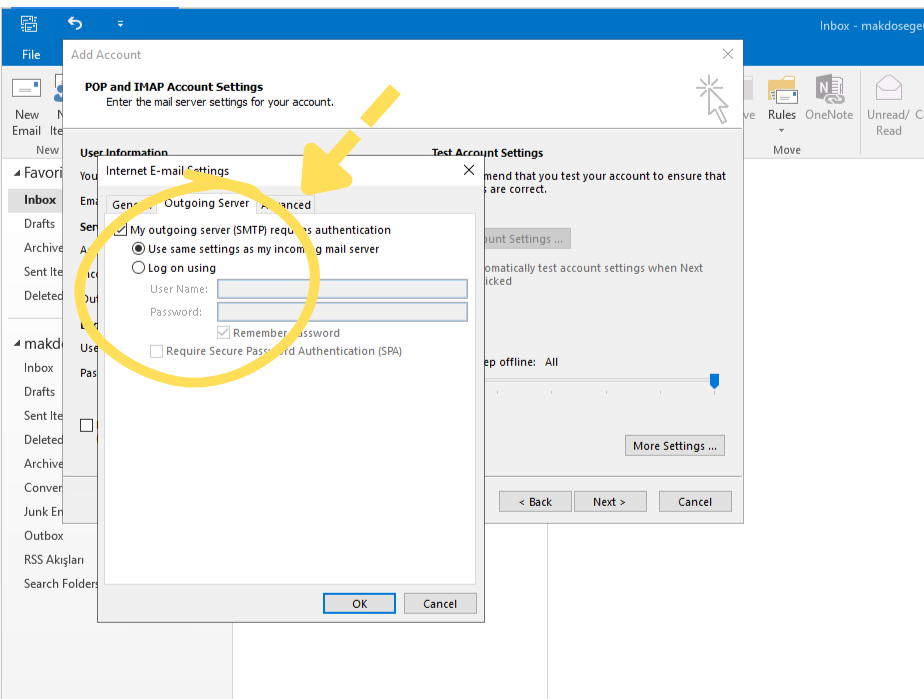The image size is (924, 699).
Task: Click the Unread/Read envelope icon
Action: [888, 89]
